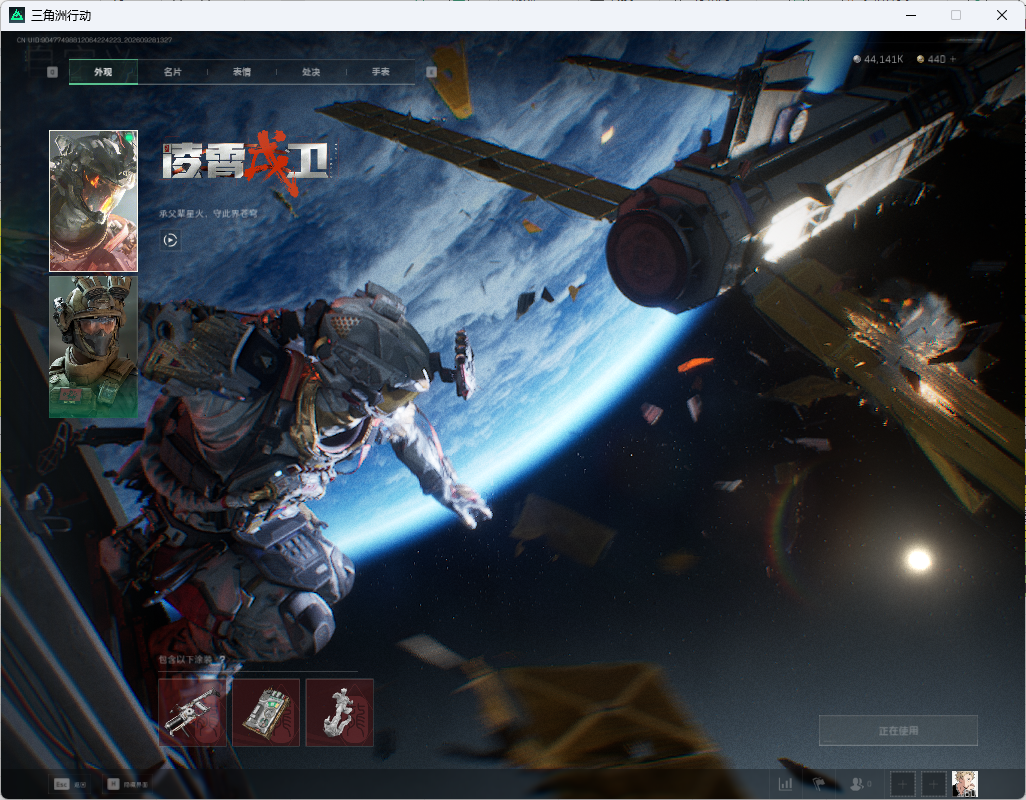
Task: Click the 三角洲行动 app logo in title bar
Action: (16, 15)
